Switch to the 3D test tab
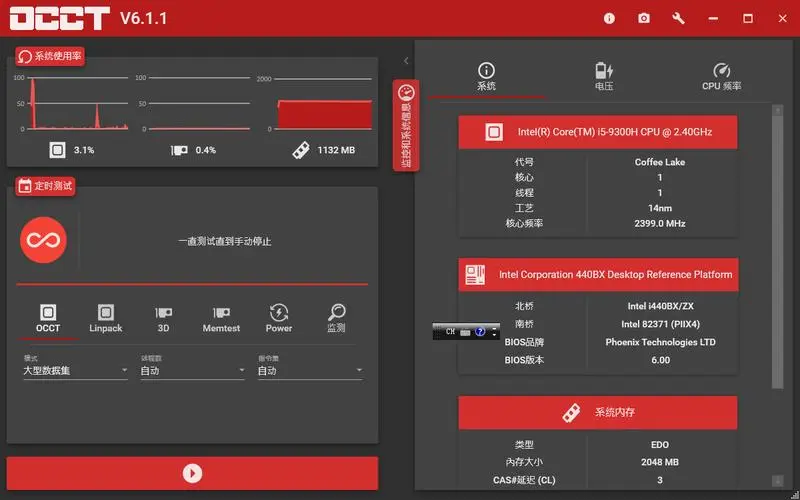Viewport: 800px width, 500px height. click(163, 318)
